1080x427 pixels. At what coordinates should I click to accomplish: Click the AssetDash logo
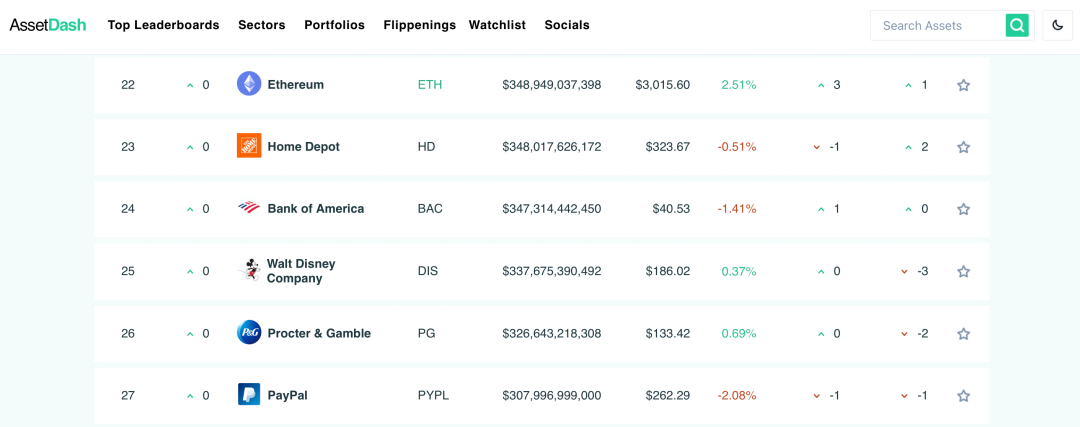point(48,25)
